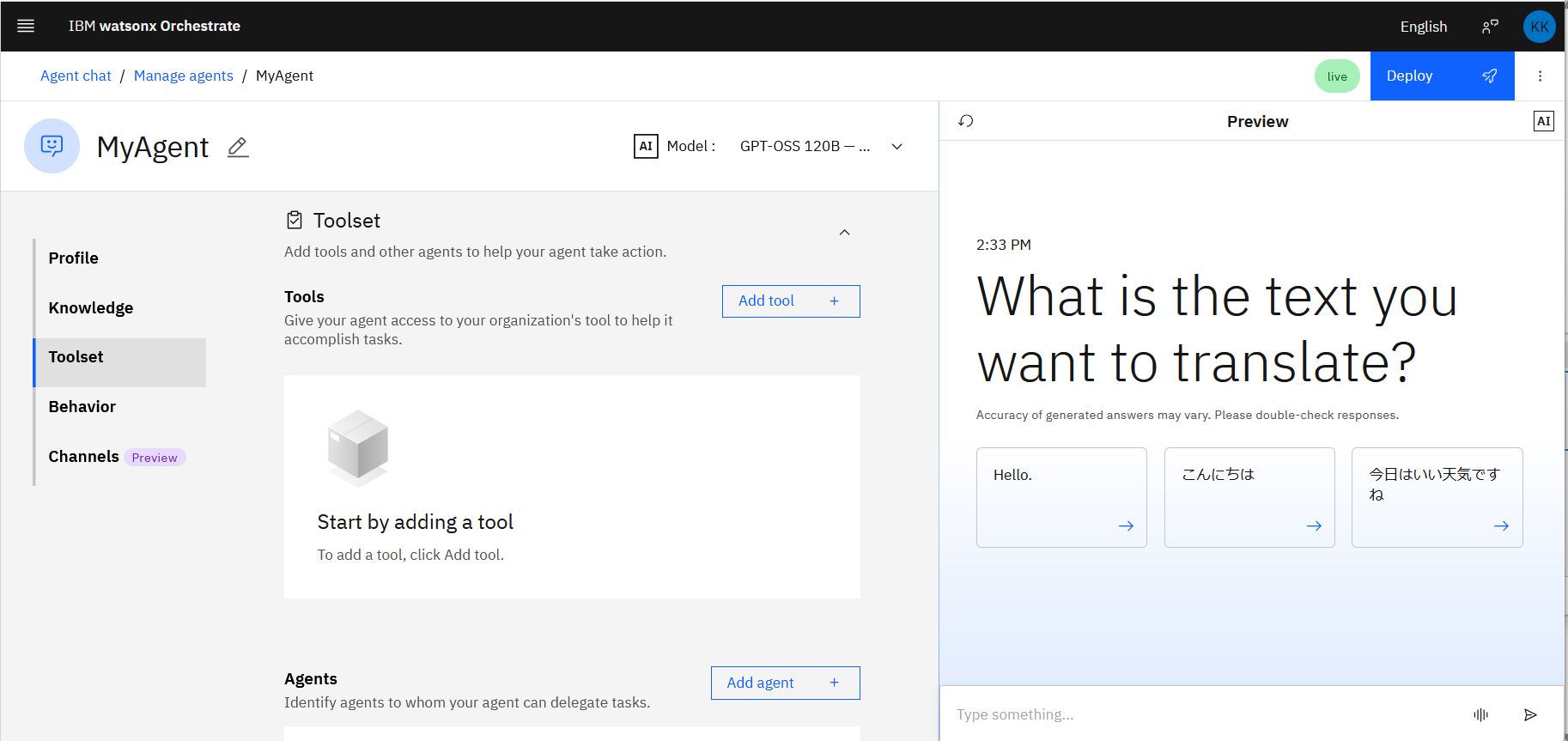Click the pencil icon to rename MyAgent

pyautogui.click(x=238, y=148)
